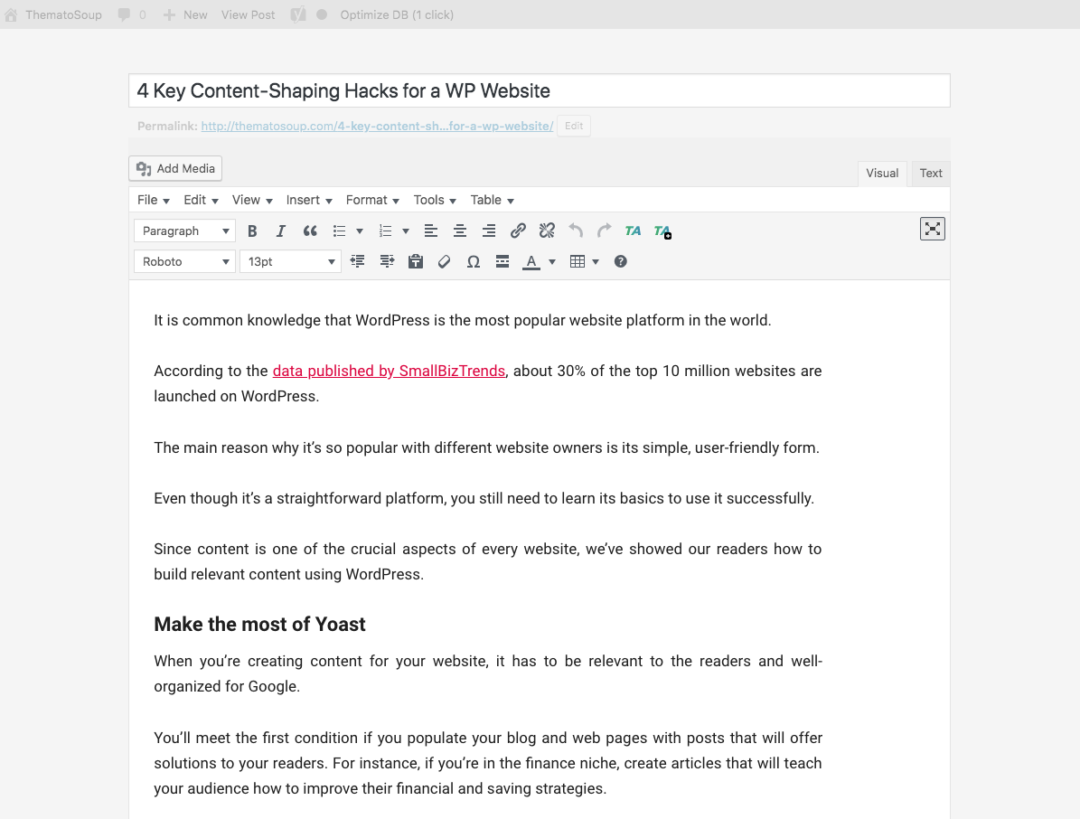Viewport: 1080px width, 819px height.
Task: Toggle blockquote formatting
Action: (310, 231)
